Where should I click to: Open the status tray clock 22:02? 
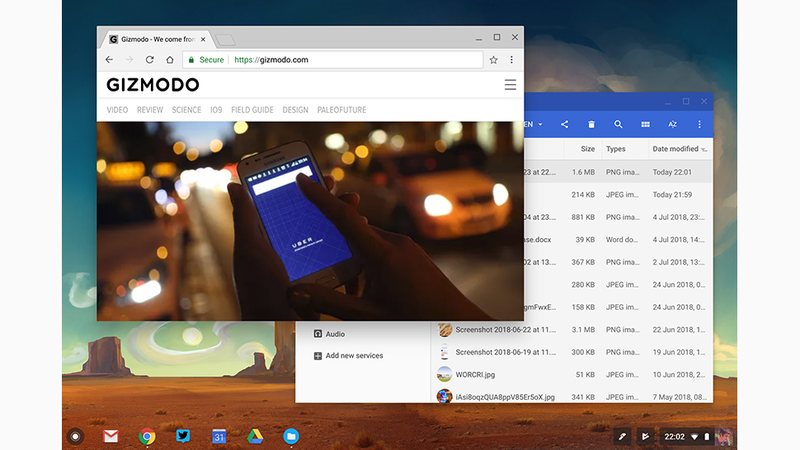(674, 437)
